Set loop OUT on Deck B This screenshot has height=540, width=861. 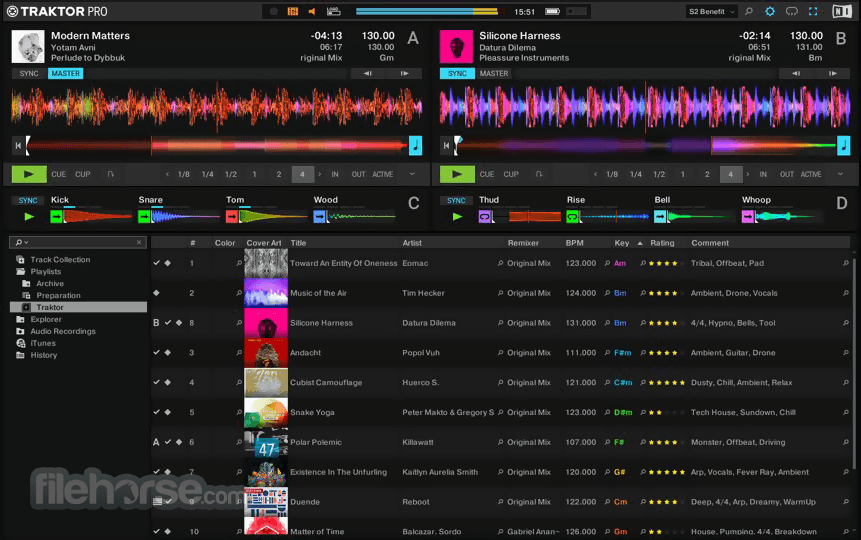(786, 174)
